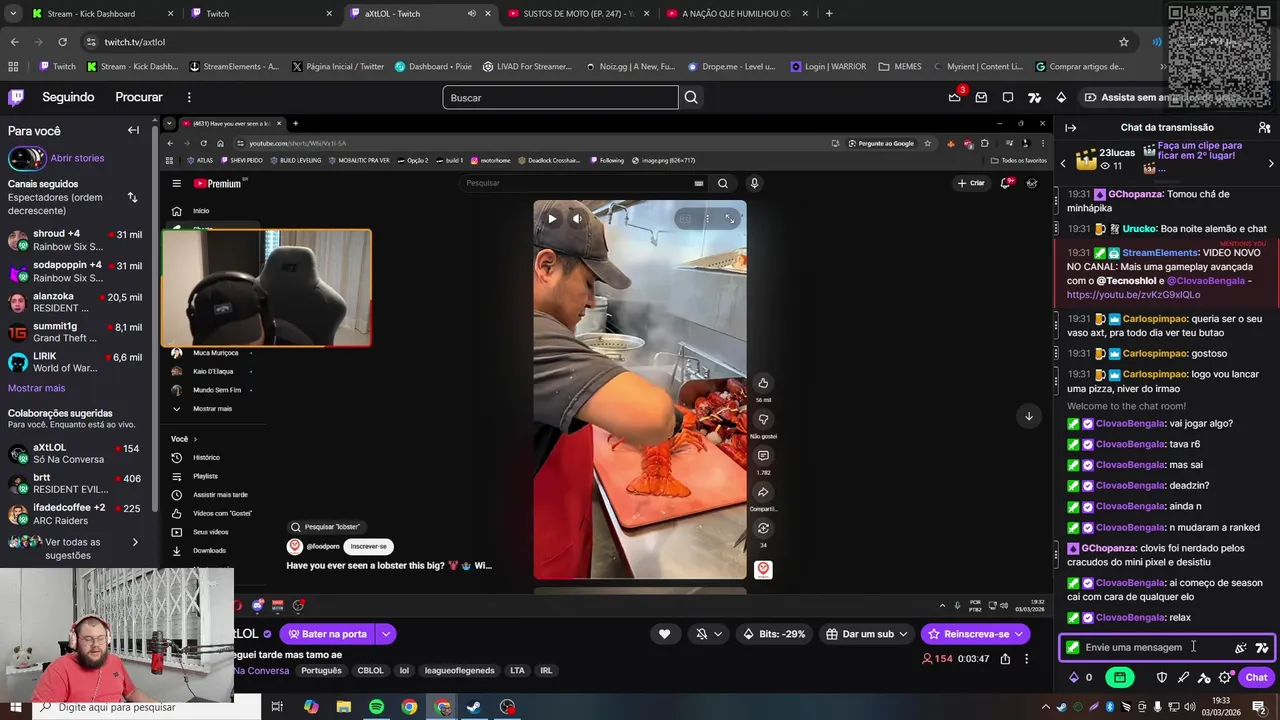The height and width of the screenshot is (720, 1280).
Task: Click the purple Chat send button
Action: [1256, 677]
